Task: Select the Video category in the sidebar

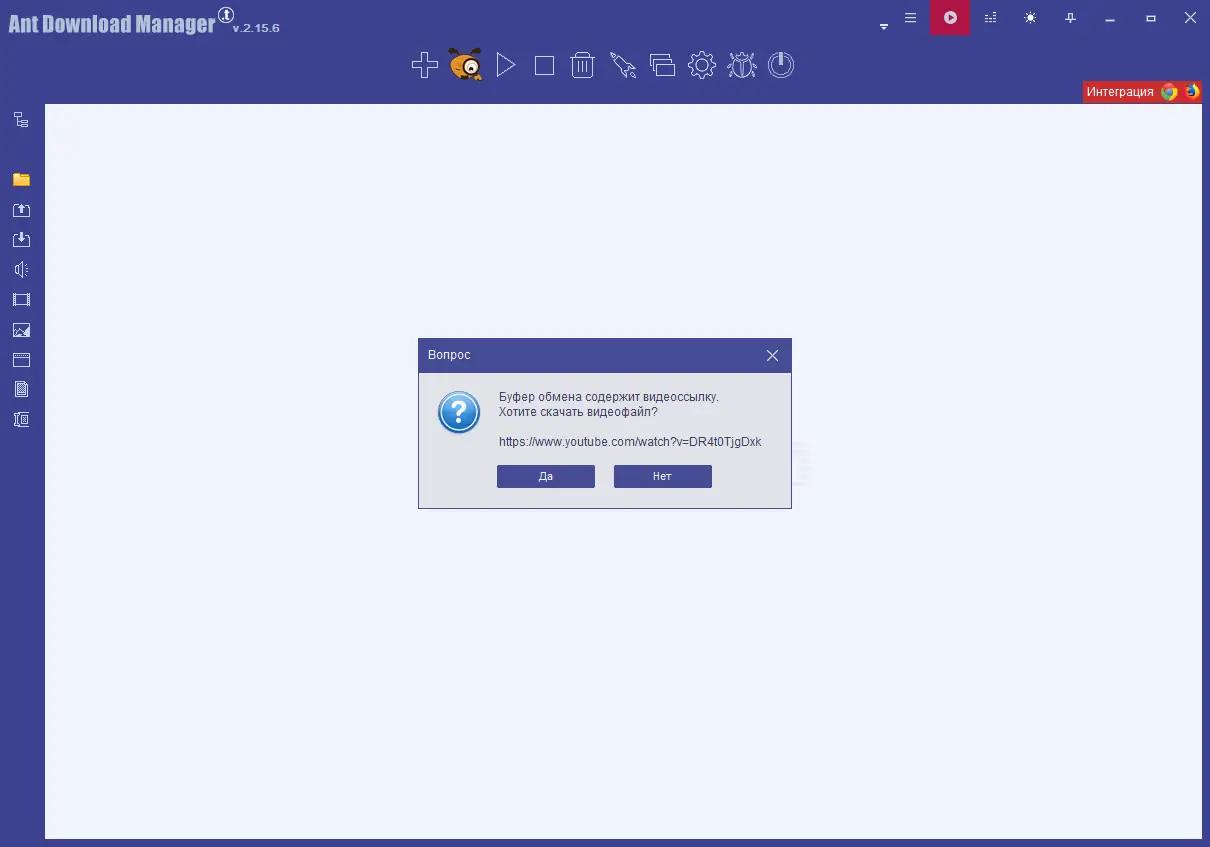Action: pos(21,299)
